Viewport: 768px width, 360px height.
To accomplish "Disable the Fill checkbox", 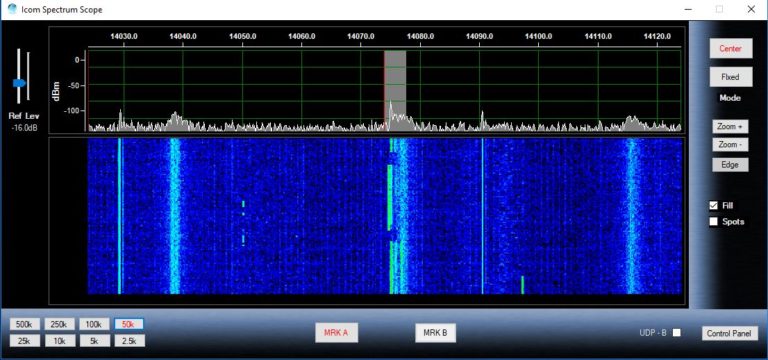I will click(x=714, y=206).
